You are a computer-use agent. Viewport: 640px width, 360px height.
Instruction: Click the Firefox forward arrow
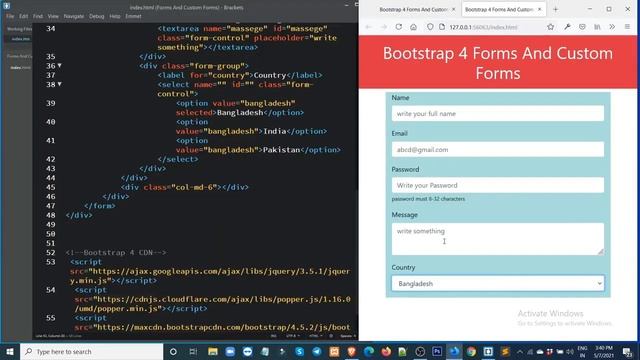tap(384, 27)
